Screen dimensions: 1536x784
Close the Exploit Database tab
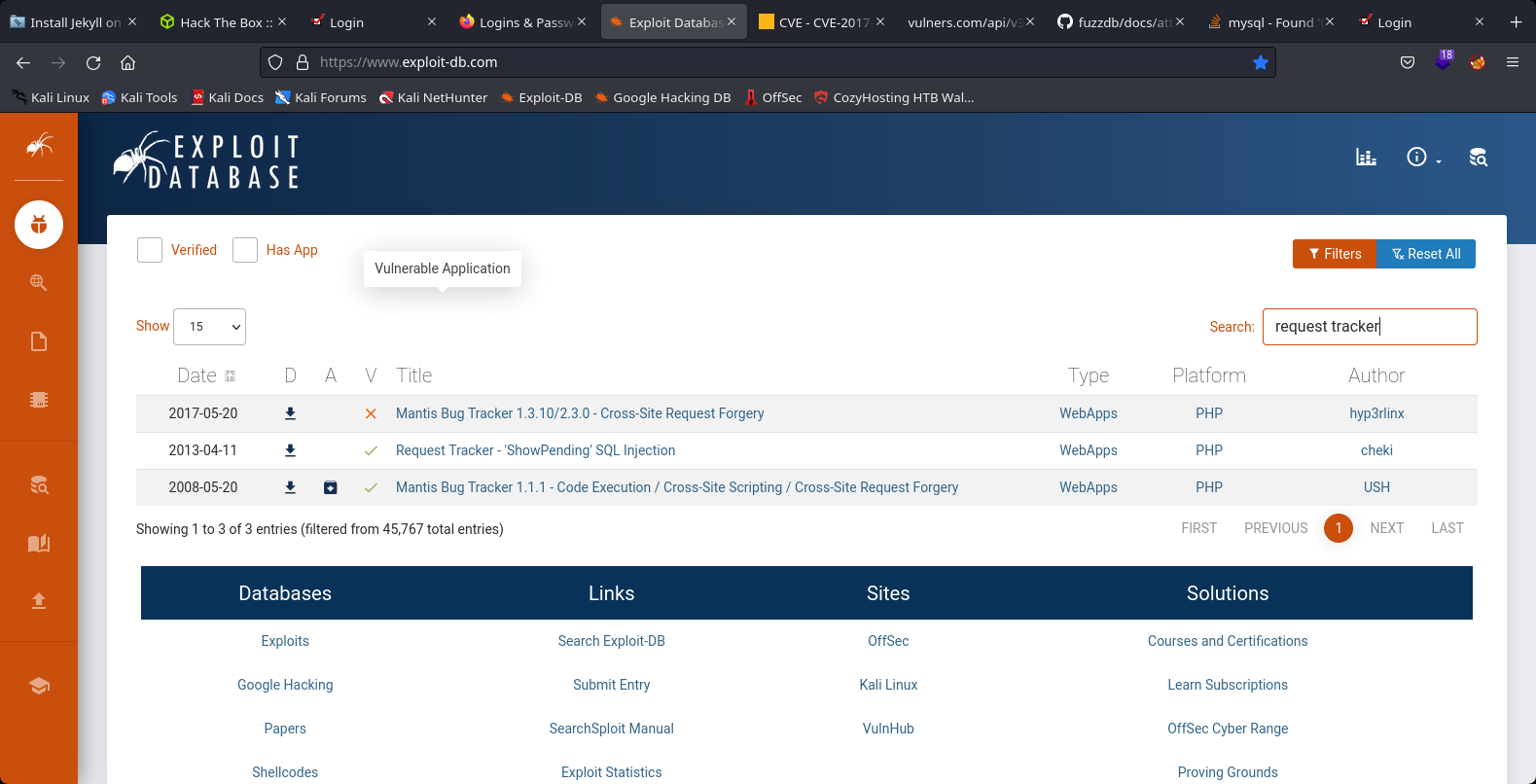tap(732, 21)
